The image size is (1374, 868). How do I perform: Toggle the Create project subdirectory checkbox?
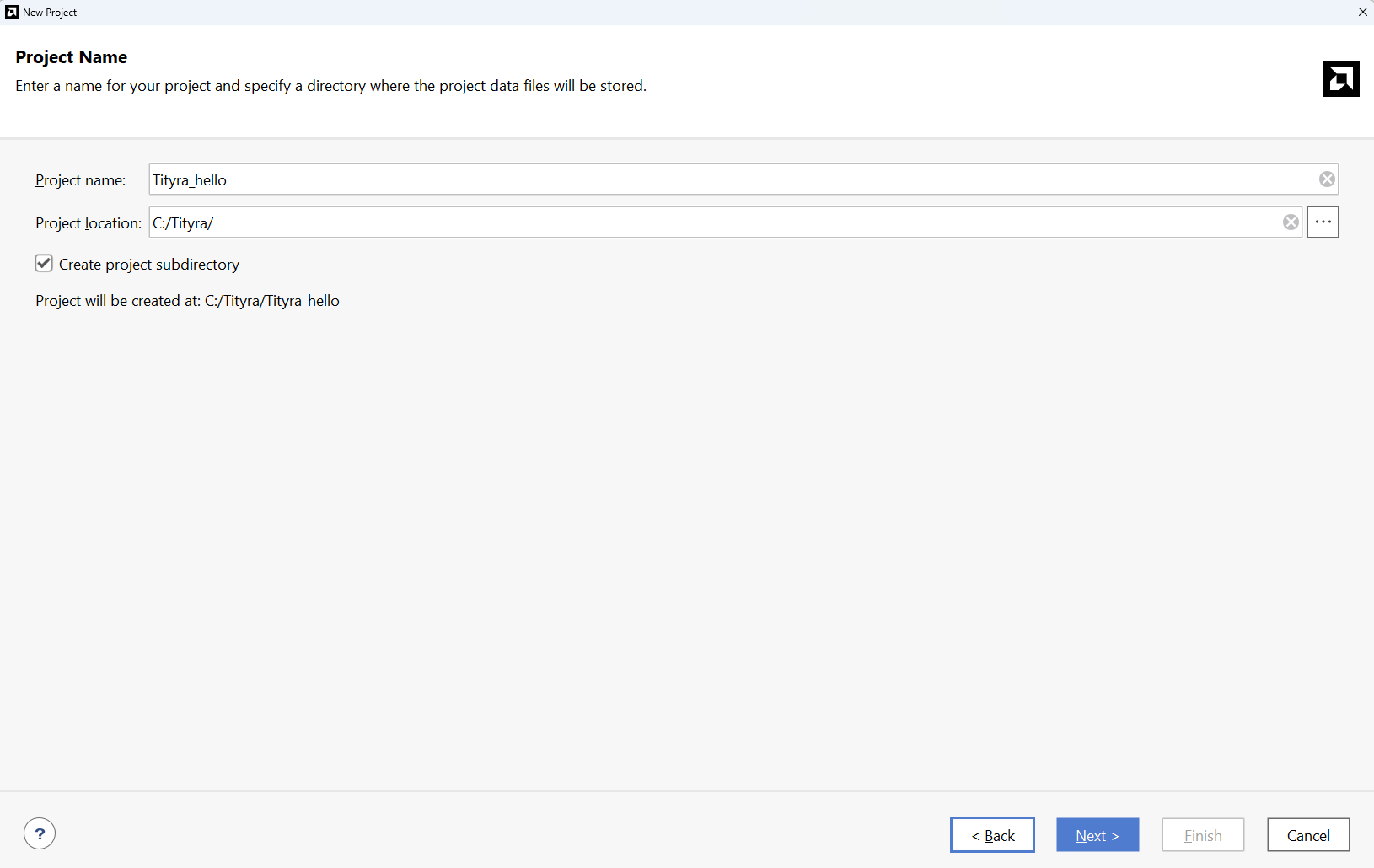[44, 264]
